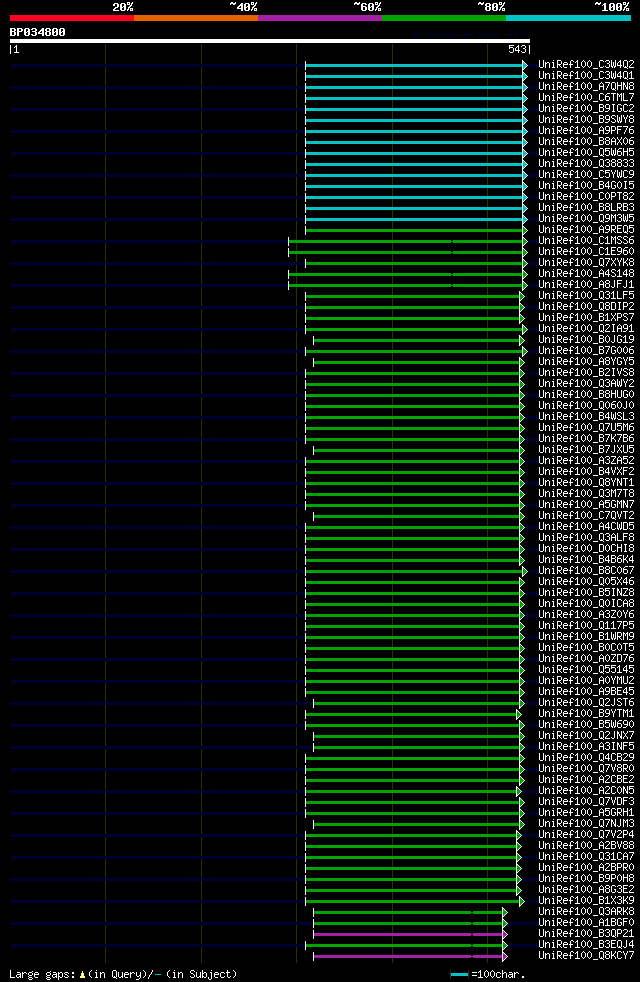Select the UniRef100_Q060J0 label
Screen dimensions: 640x982
click(586, 406)
